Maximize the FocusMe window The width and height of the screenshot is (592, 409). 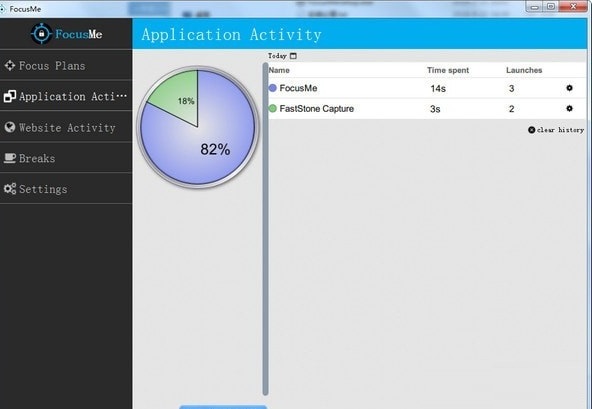[x=551, y=6]
